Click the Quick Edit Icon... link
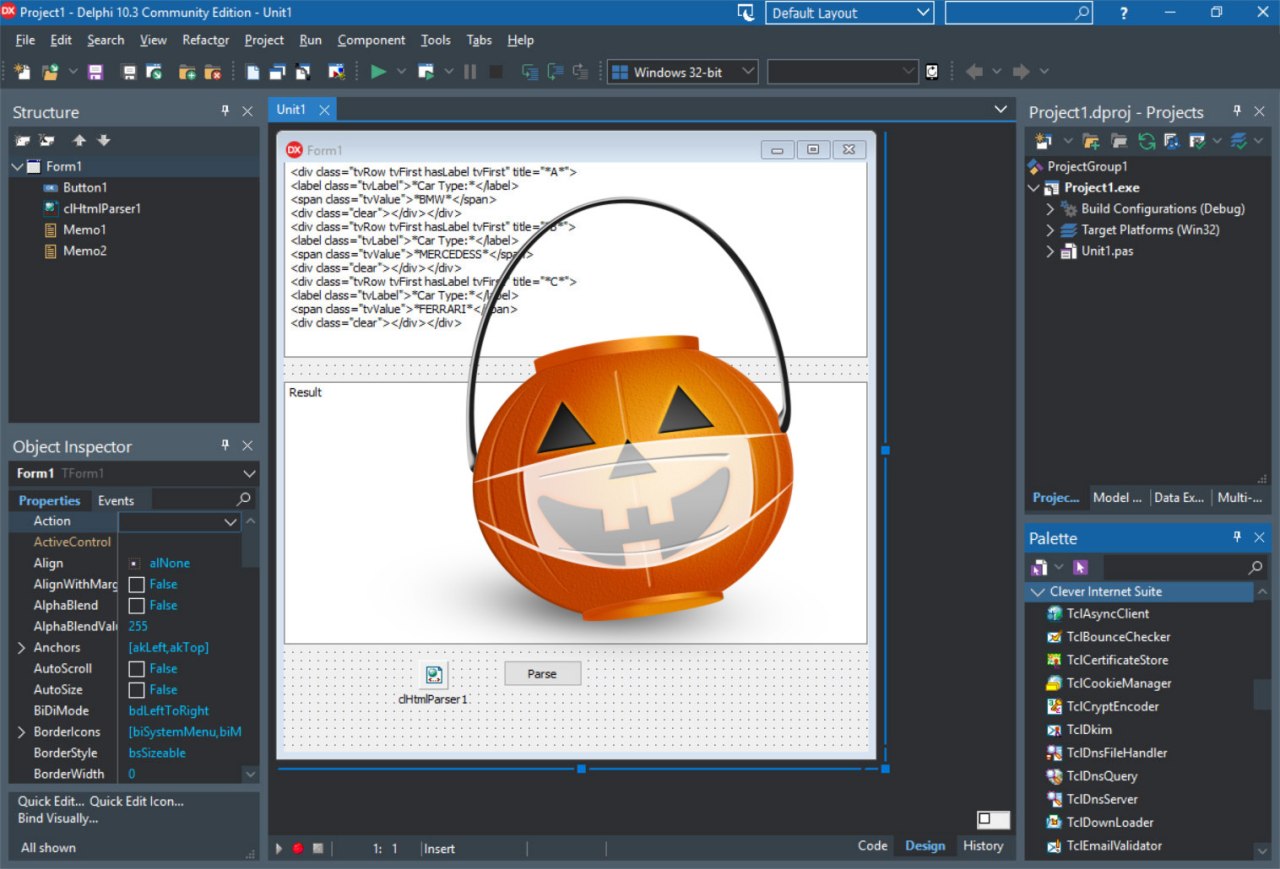1280x869 pixels. [x=137, y=801]
